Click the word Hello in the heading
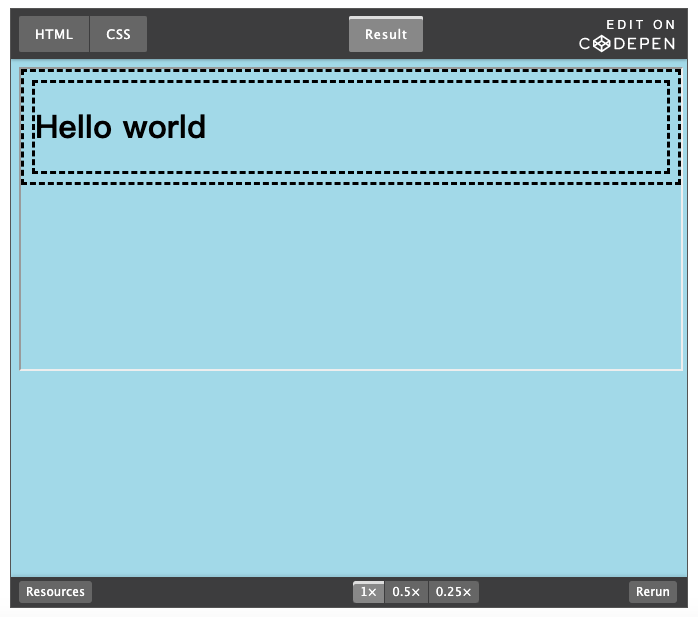Viewport: 698px width, 617px height. tap(74, 127)
